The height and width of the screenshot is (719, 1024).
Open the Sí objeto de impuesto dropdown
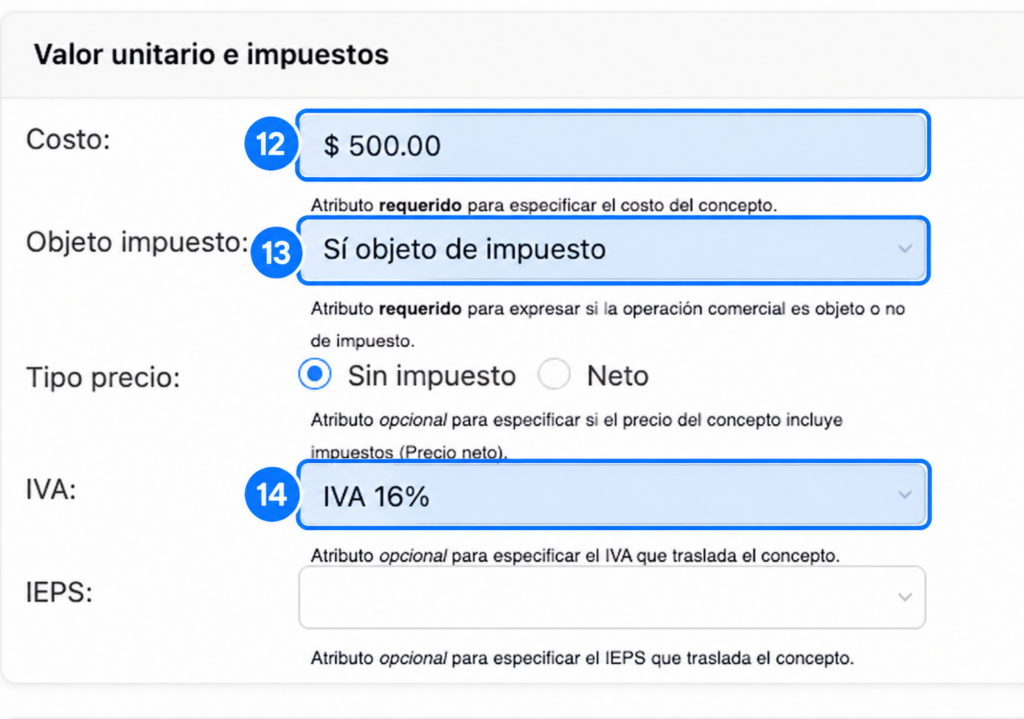tap(613, 250)
